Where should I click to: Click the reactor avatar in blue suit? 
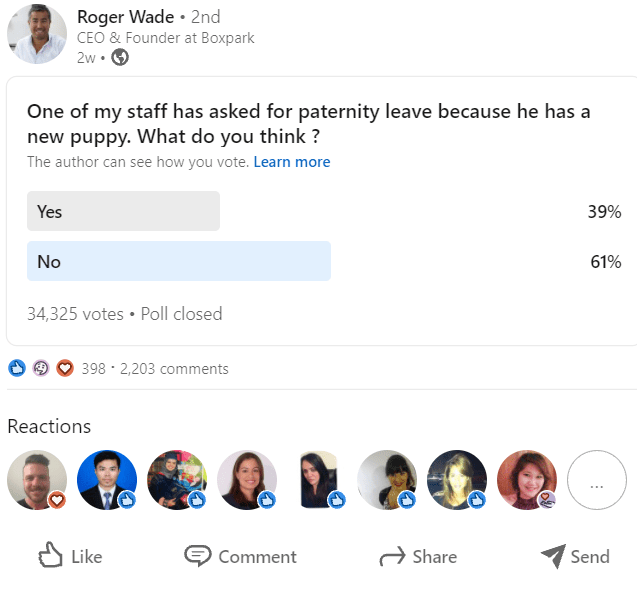(x=107, y=481)
